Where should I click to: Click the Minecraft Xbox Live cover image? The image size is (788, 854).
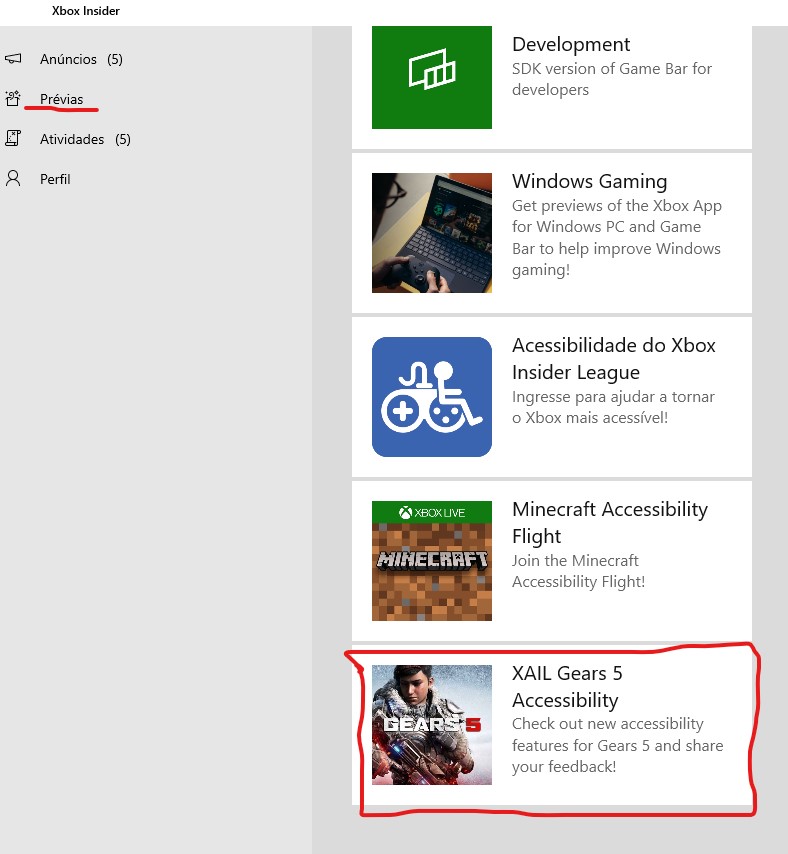[x=432, y=561]
